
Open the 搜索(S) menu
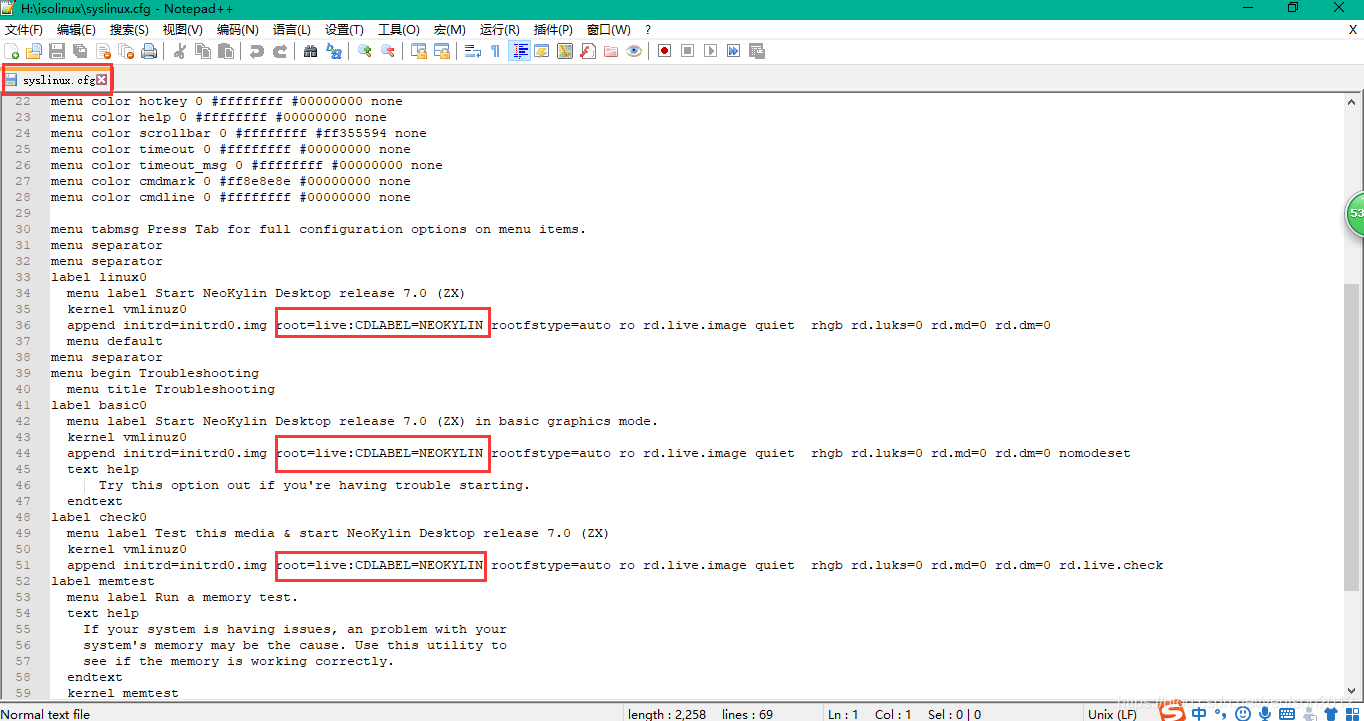(x=129, y=30)
